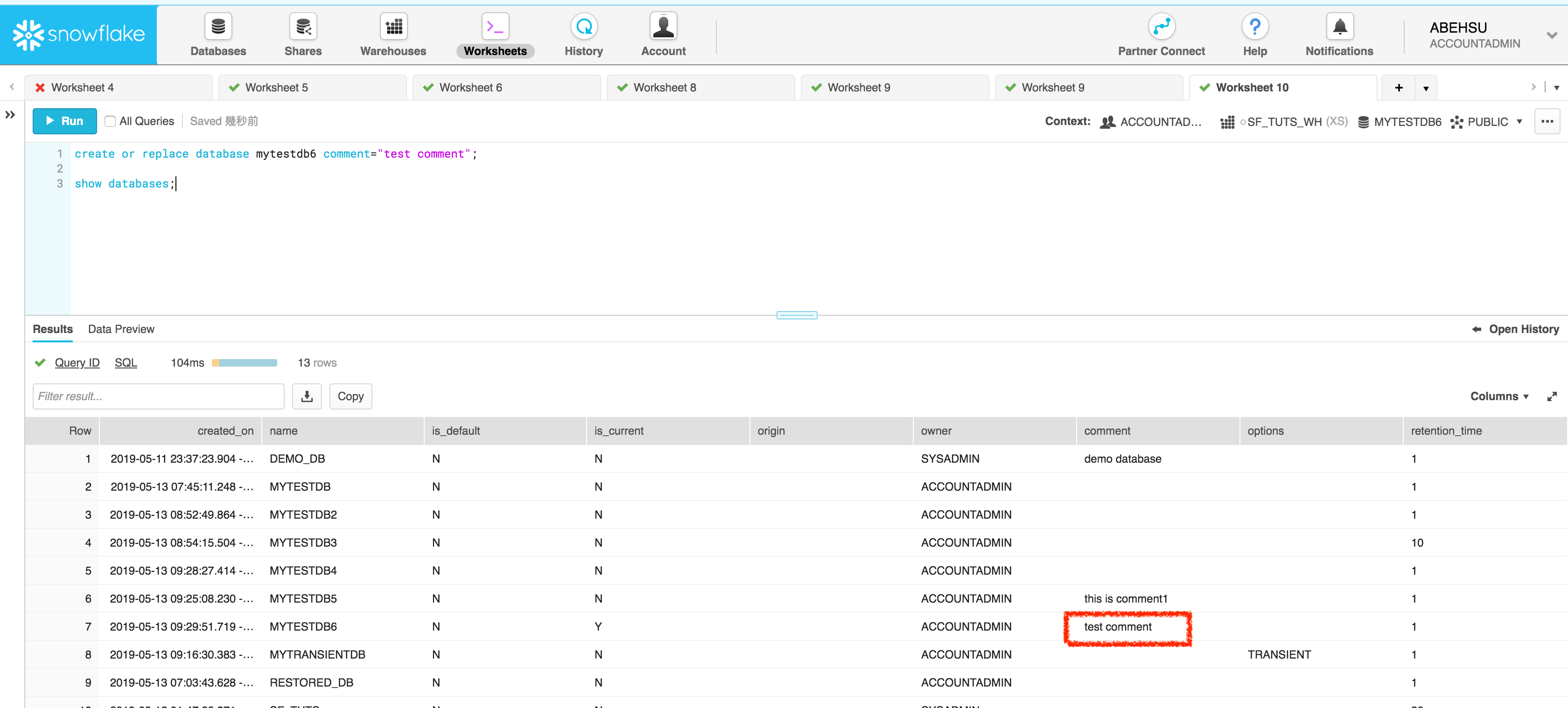Open the History page

583,35
